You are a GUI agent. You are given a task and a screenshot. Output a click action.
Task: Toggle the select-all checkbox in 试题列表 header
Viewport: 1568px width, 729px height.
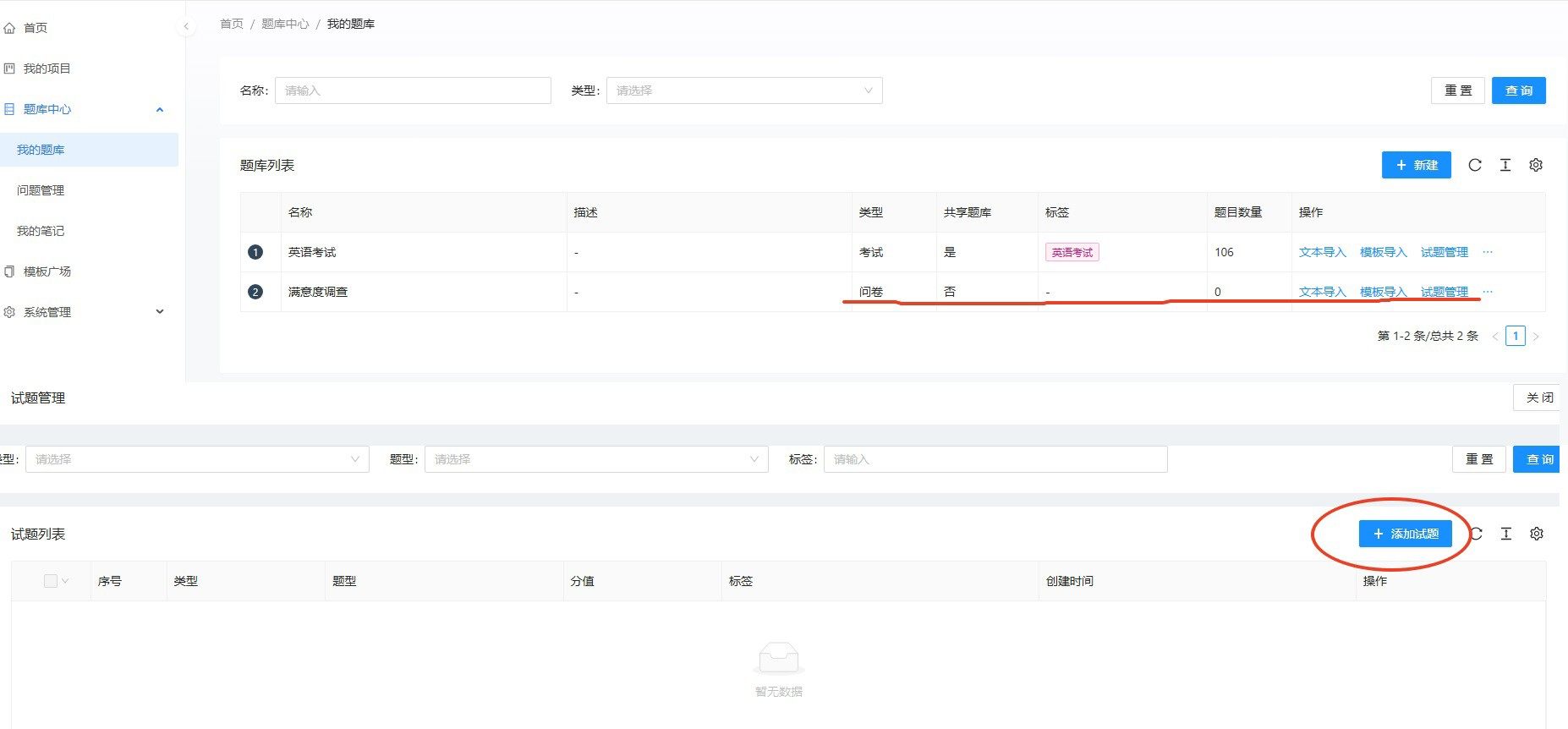tap(51, 581)
